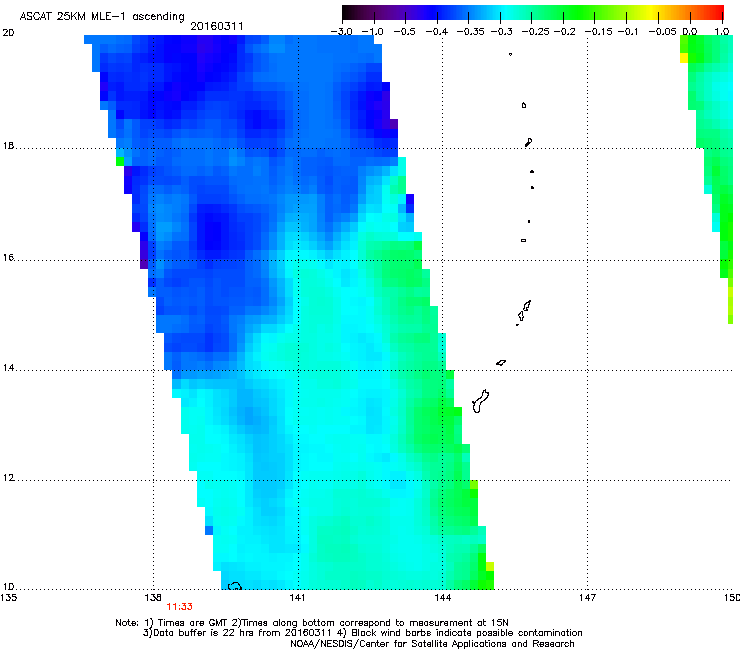Screen dimensions: 740x650
Task: Click the longitude axis label "138"
Action: 153,598
